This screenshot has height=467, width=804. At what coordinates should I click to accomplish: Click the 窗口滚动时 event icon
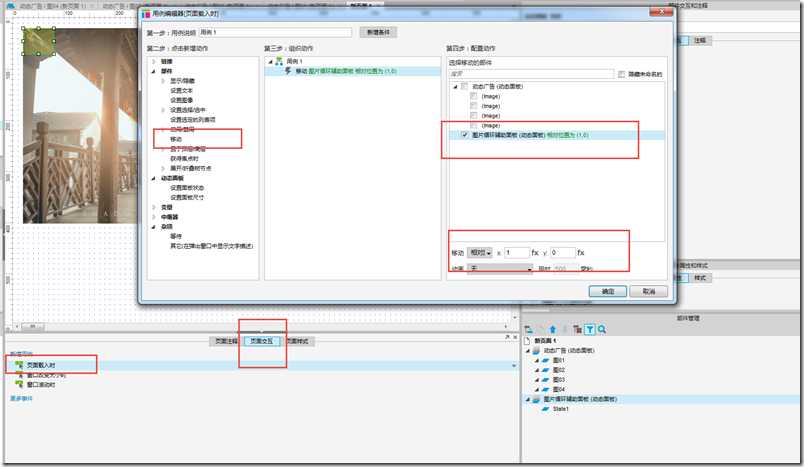pyautogui.click(x=19, y=384)
